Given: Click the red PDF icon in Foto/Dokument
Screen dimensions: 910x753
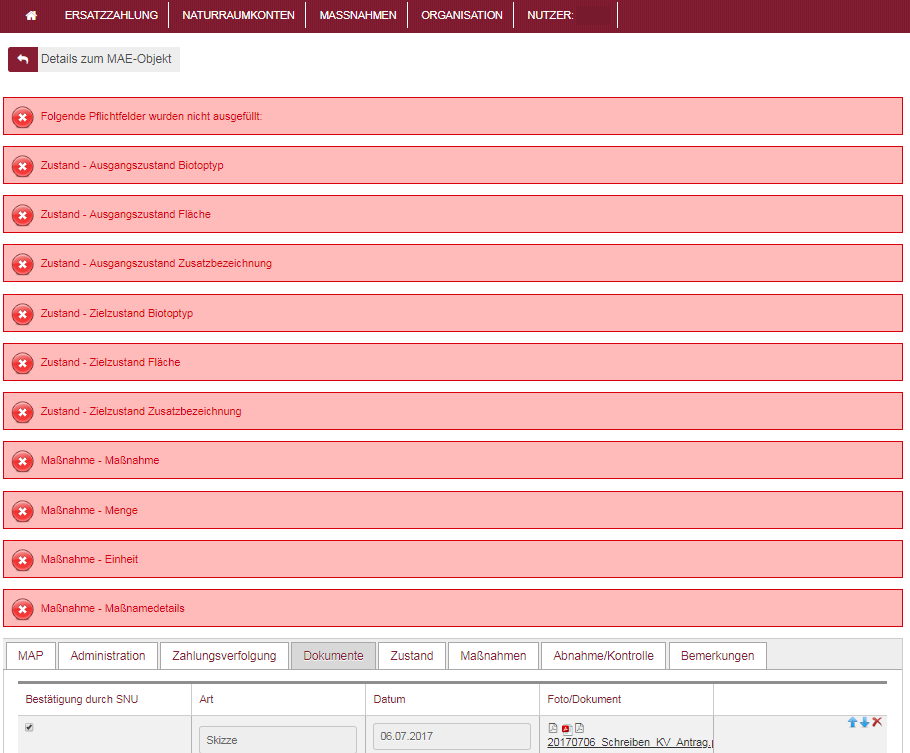Looking at the screenshot, I should (x=566, y=728).
